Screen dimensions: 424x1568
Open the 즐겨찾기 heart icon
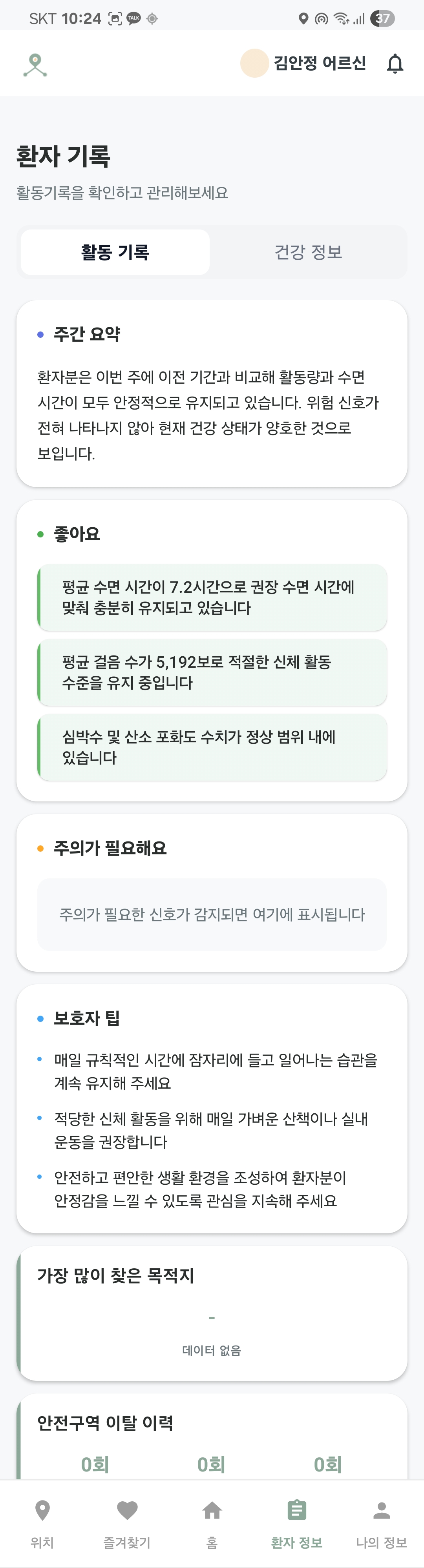(x=127, y=1510)
